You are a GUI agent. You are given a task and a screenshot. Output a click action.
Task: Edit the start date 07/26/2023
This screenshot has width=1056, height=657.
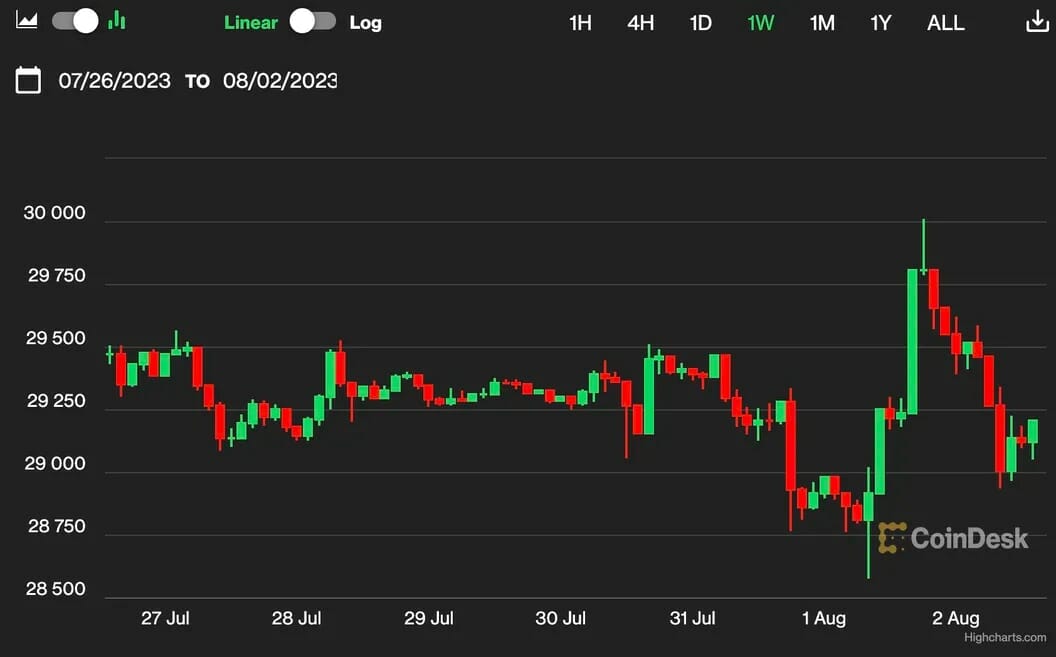(114, 81)
